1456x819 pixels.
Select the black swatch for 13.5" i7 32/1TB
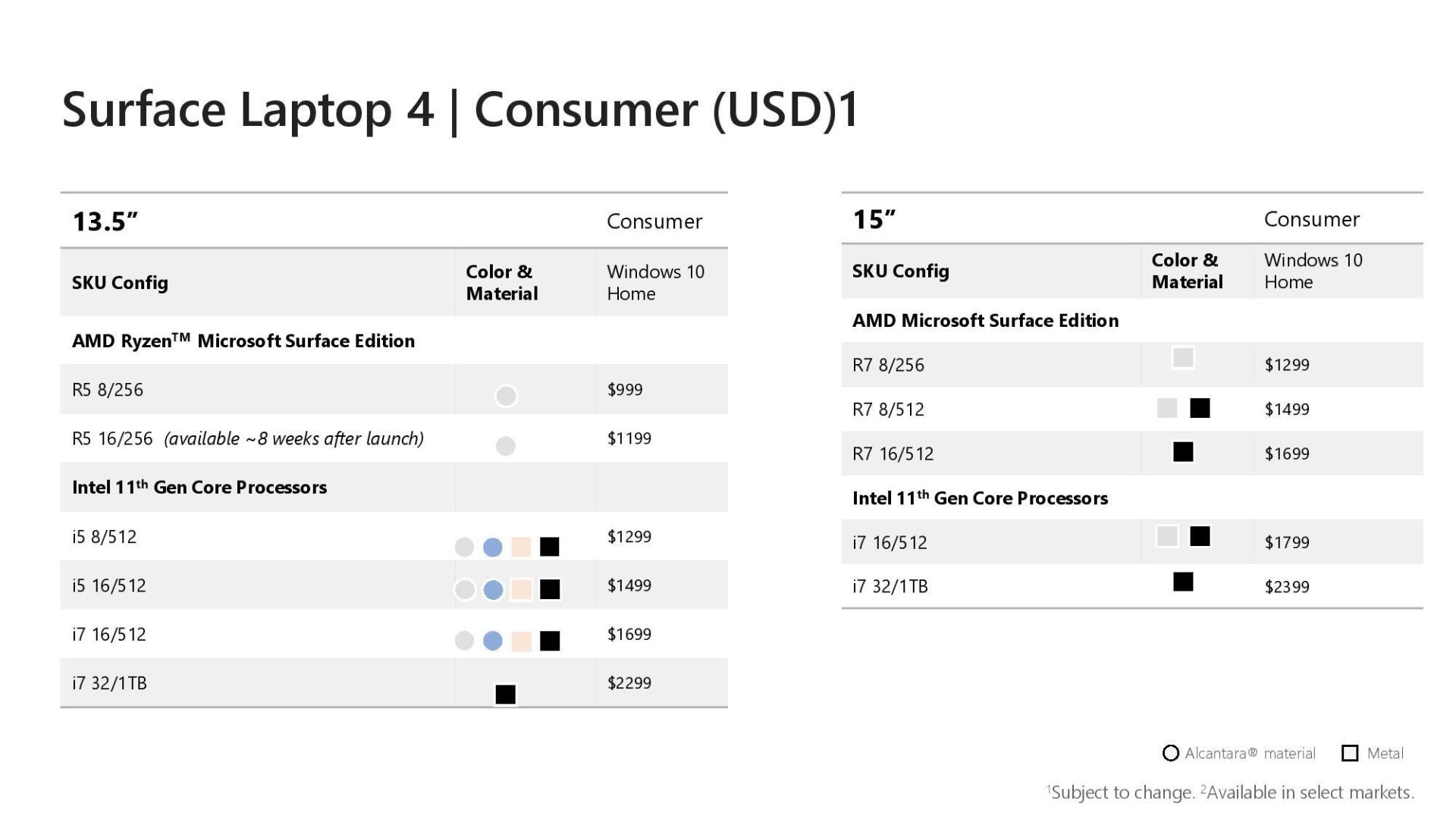coord(505,694)
